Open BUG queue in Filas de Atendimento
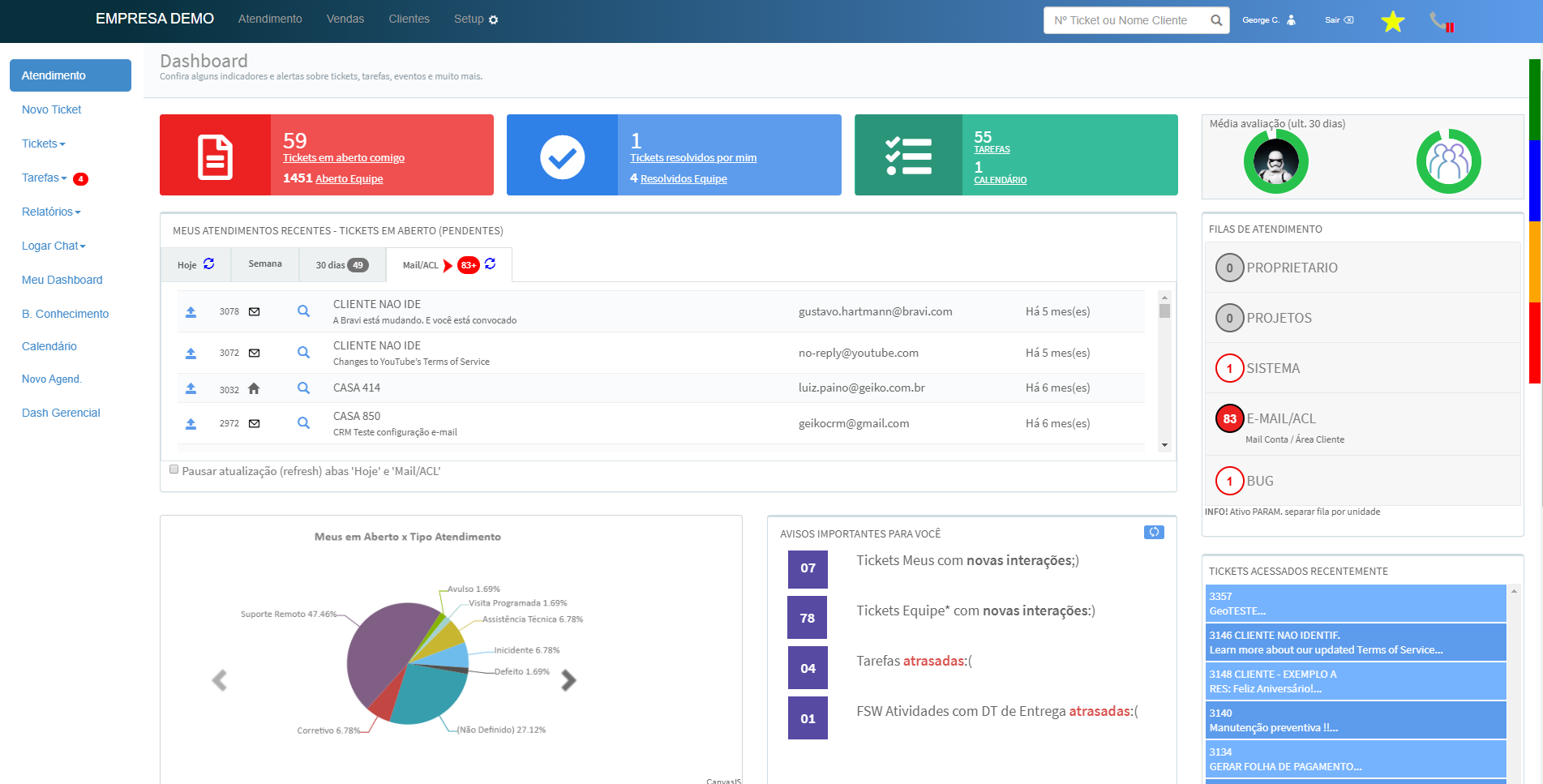 (1361, 481)
